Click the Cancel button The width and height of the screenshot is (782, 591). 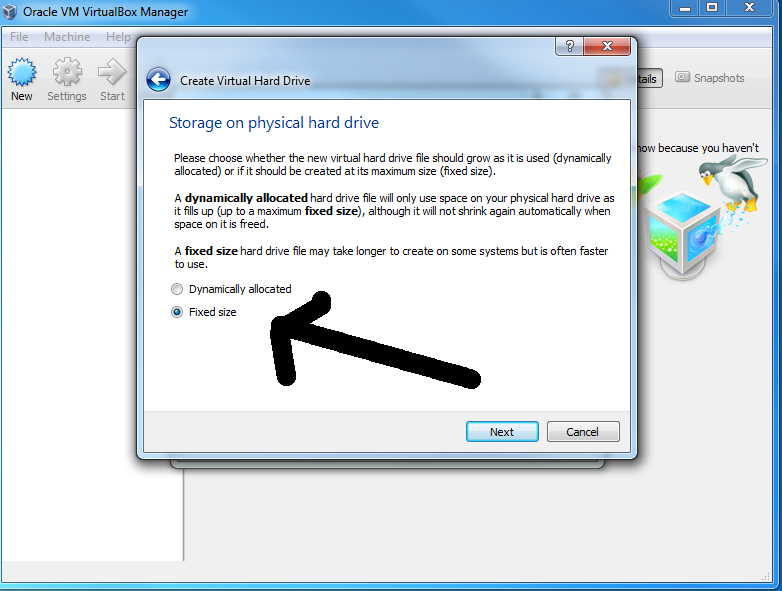pos(583,431)
